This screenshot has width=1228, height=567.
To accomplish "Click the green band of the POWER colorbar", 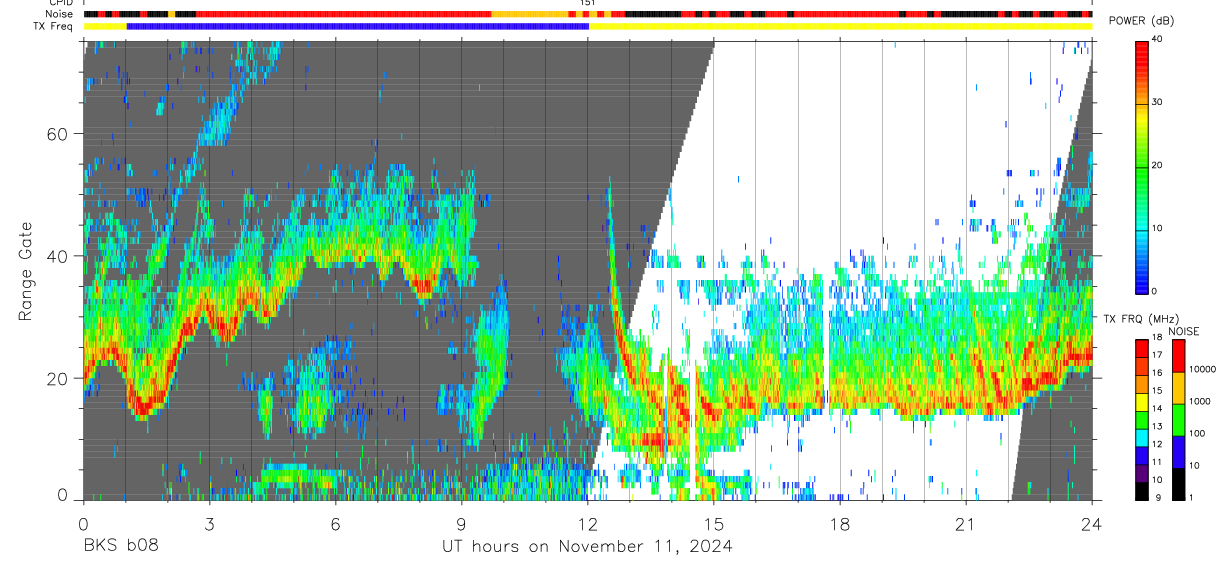I will point(1142,165).
